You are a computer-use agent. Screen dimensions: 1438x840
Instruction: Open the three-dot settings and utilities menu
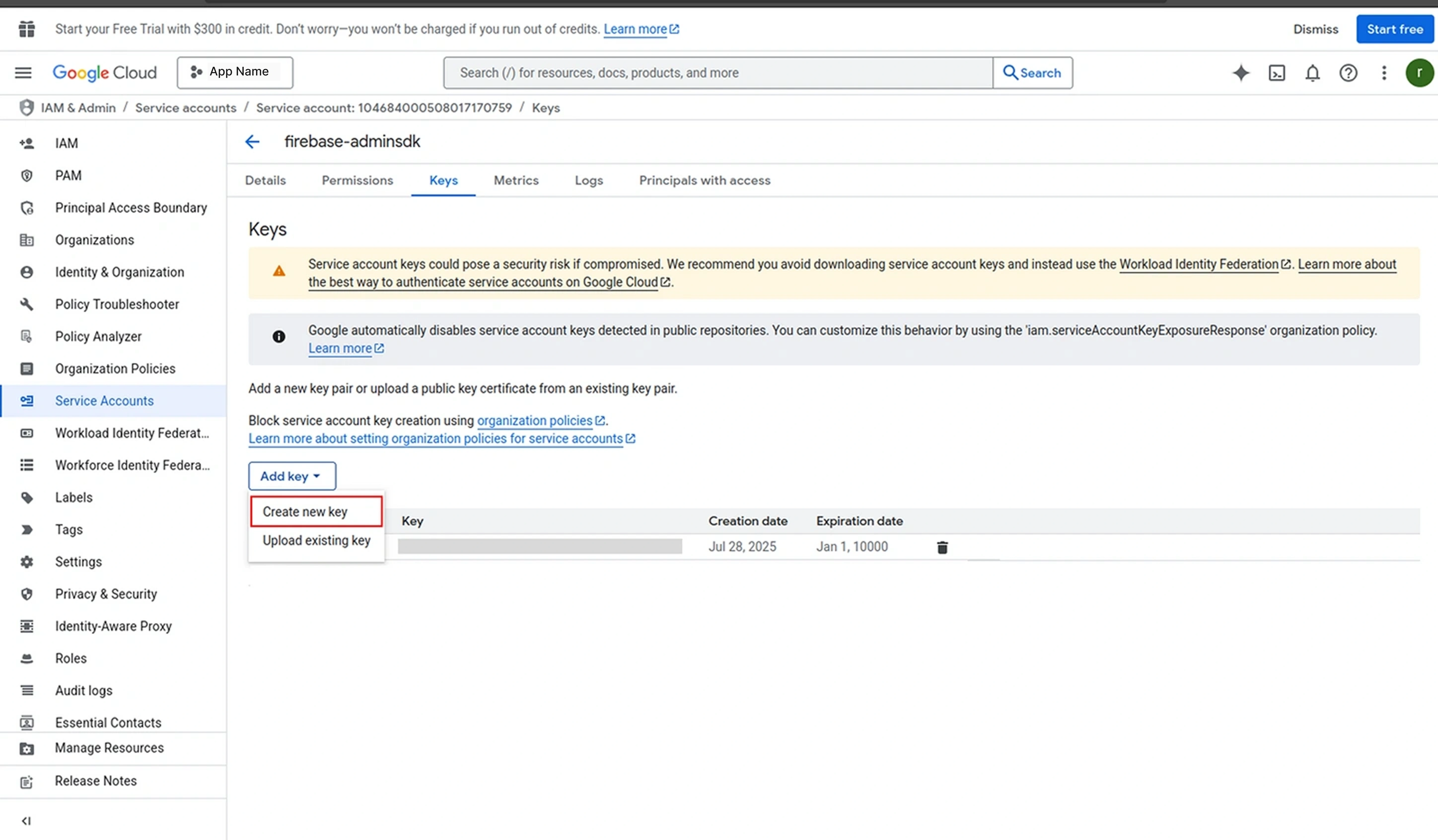coord(1384,72)
